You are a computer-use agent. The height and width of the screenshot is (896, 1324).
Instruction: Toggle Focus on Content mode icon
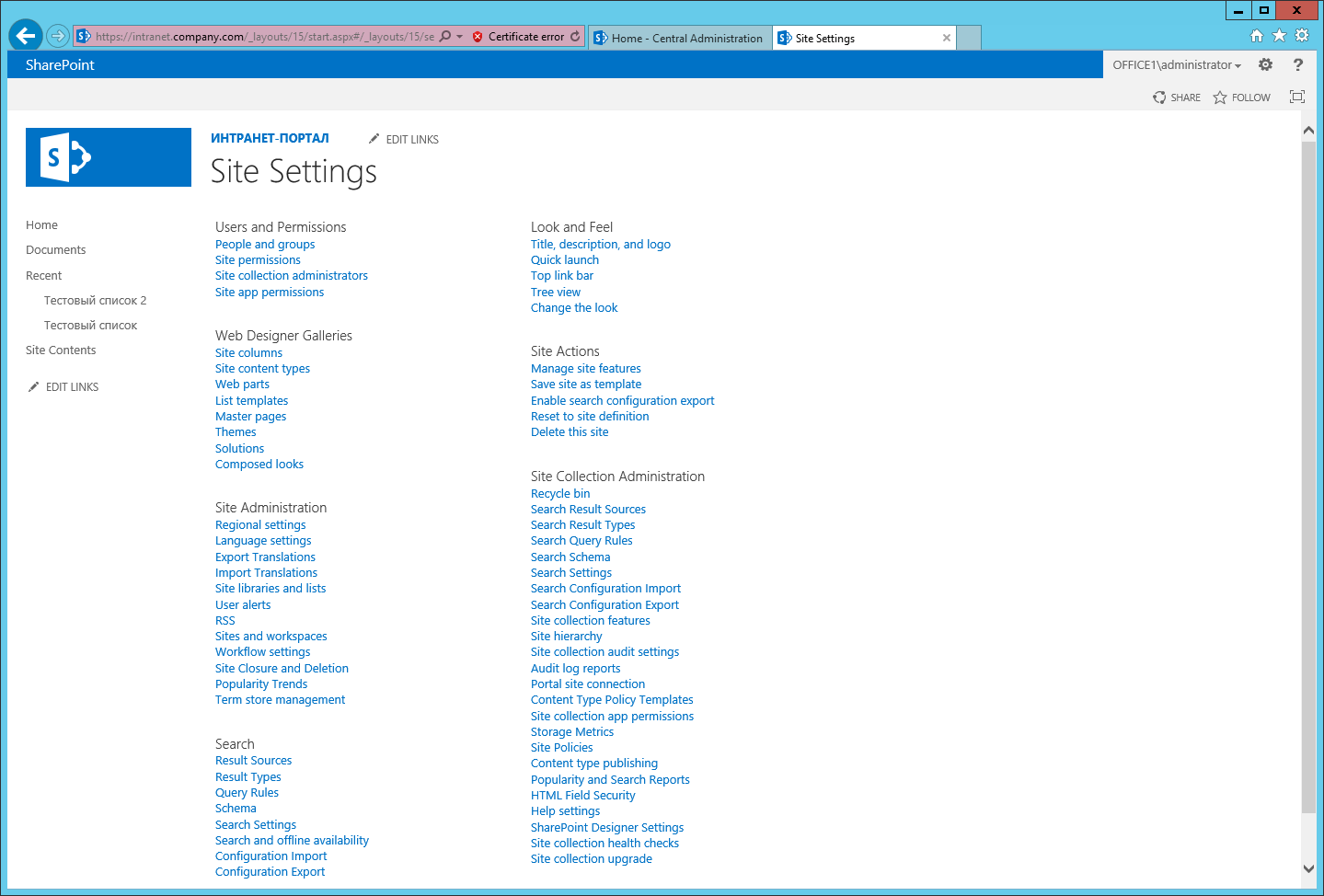point(1297,97)
